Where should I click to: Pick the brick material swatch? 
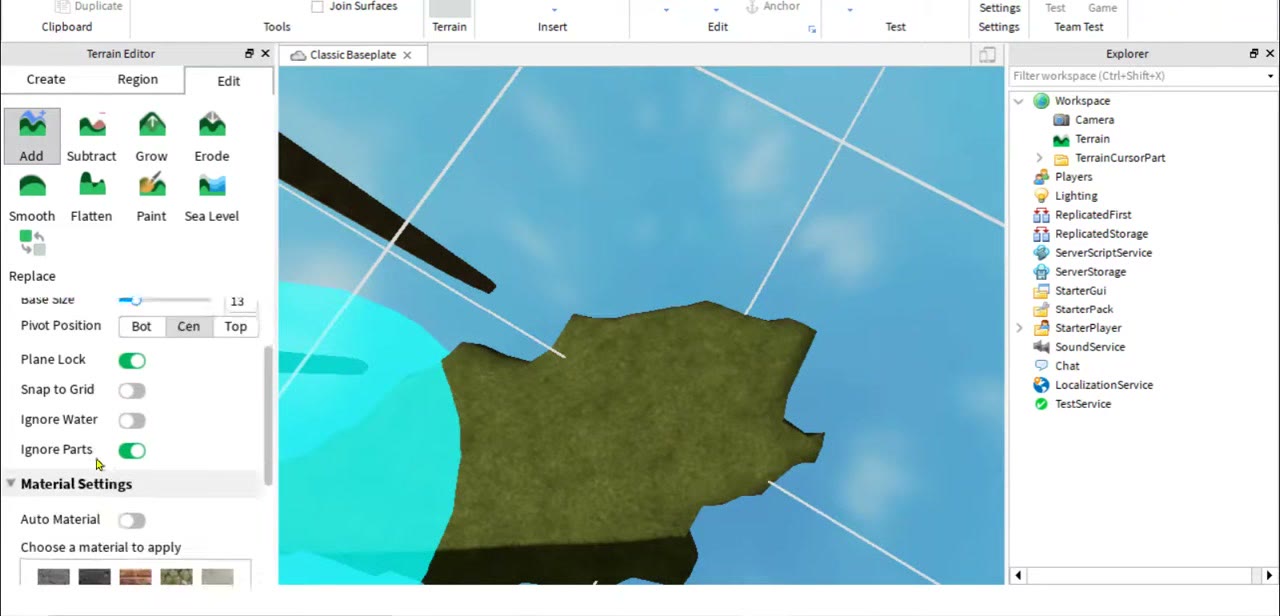(136, 577)
